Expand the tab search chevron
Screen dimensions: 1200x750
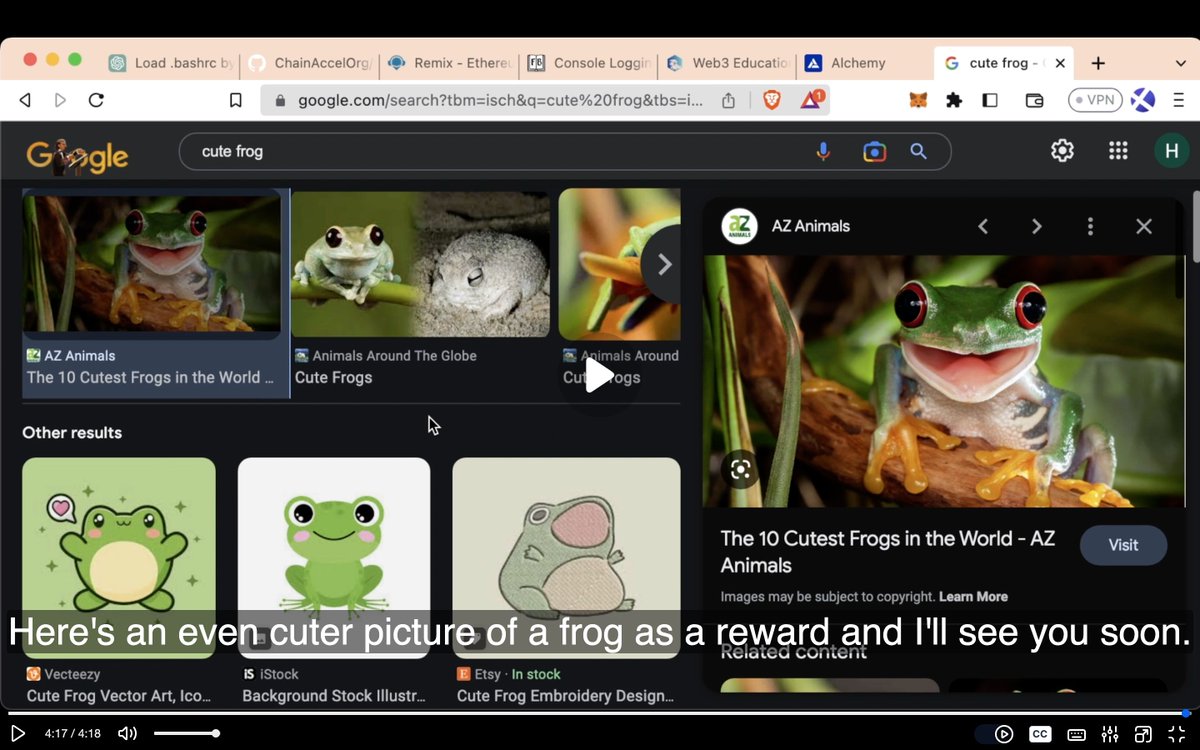1180,63
